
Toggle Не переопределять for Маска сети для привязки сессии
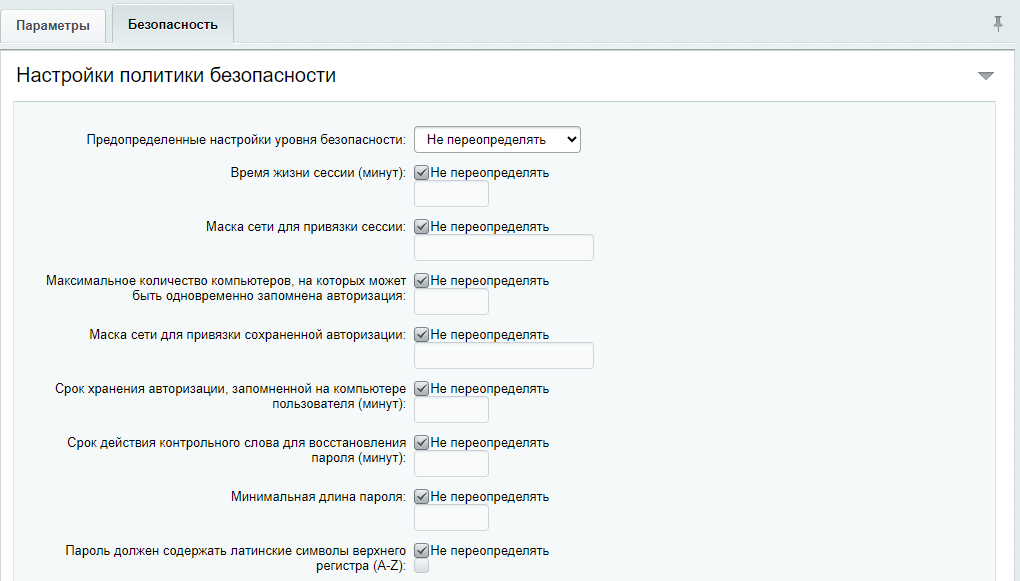tap(422, 227)
